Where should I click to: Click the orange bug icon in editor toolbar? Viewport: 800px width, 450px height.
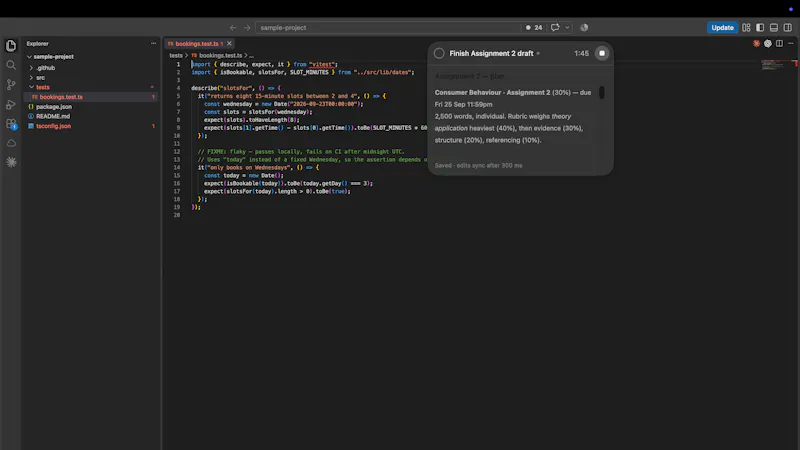point(756,44)
